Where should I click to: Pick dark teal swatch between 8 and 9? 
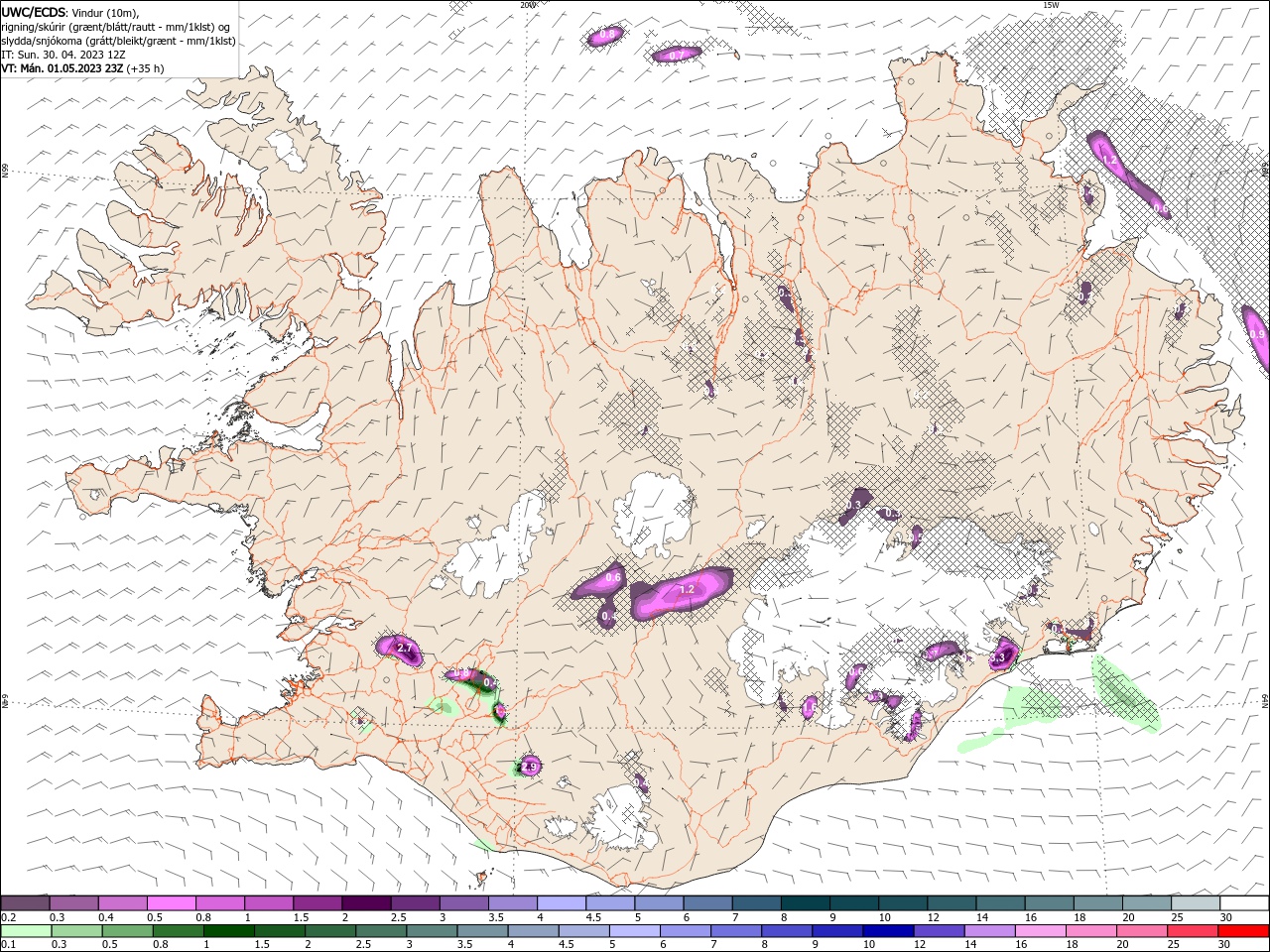click(805, 902)
